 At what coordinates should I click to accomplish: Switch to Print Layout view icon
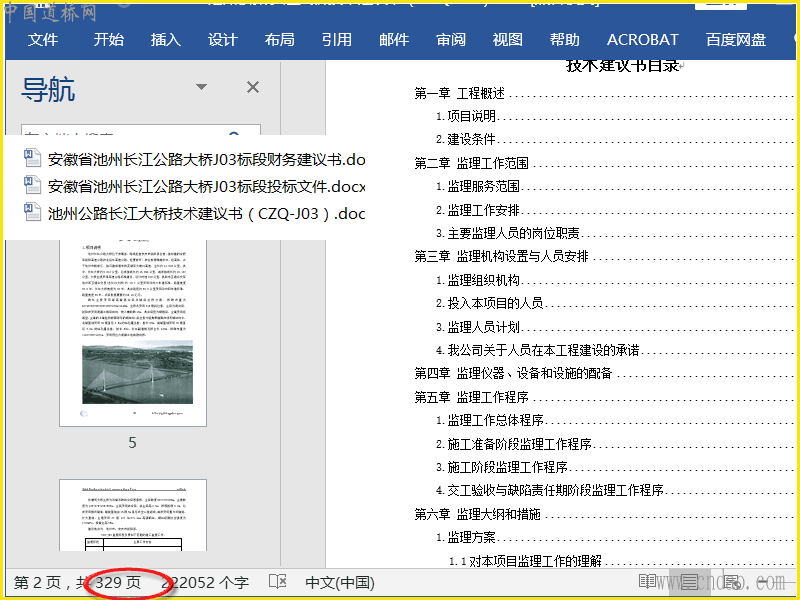(x=689, y=581)
